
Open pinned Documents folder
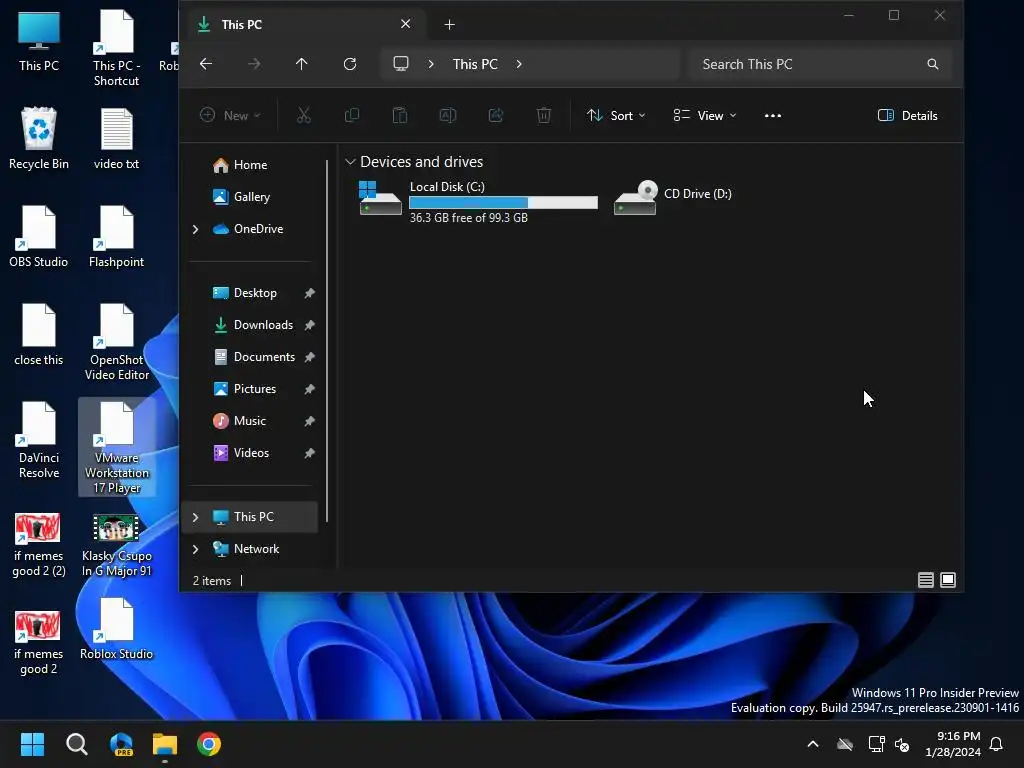252,357
